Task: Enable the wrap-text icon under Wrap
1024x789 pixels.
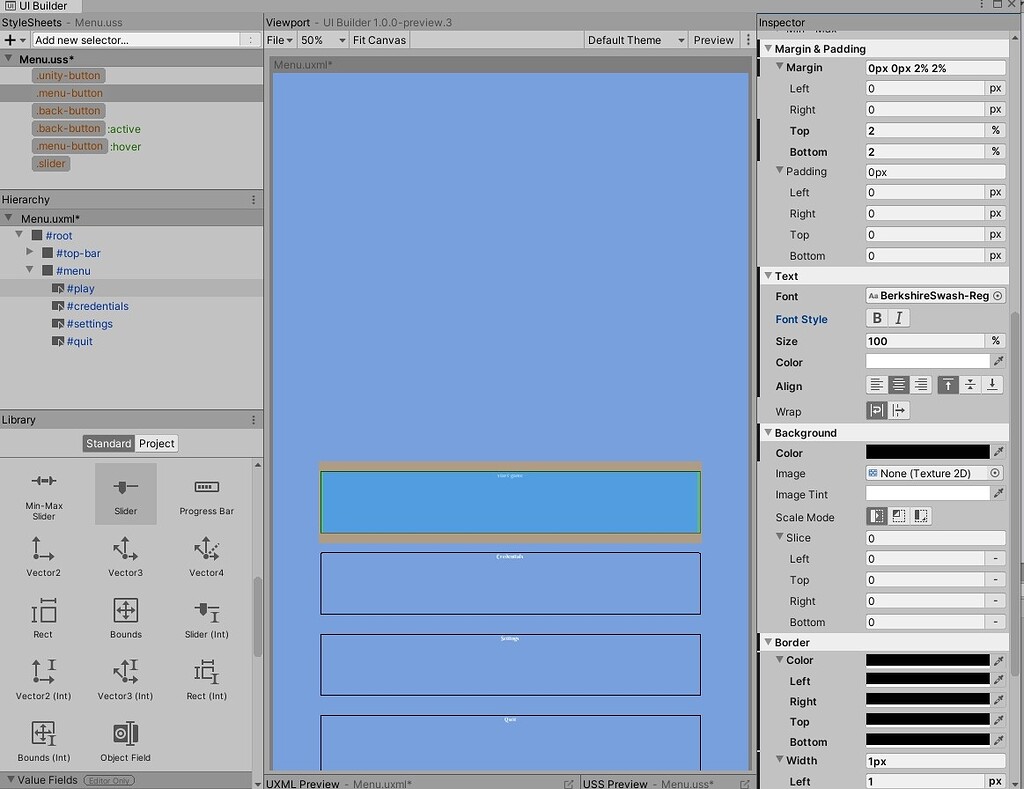Action: 877,410
